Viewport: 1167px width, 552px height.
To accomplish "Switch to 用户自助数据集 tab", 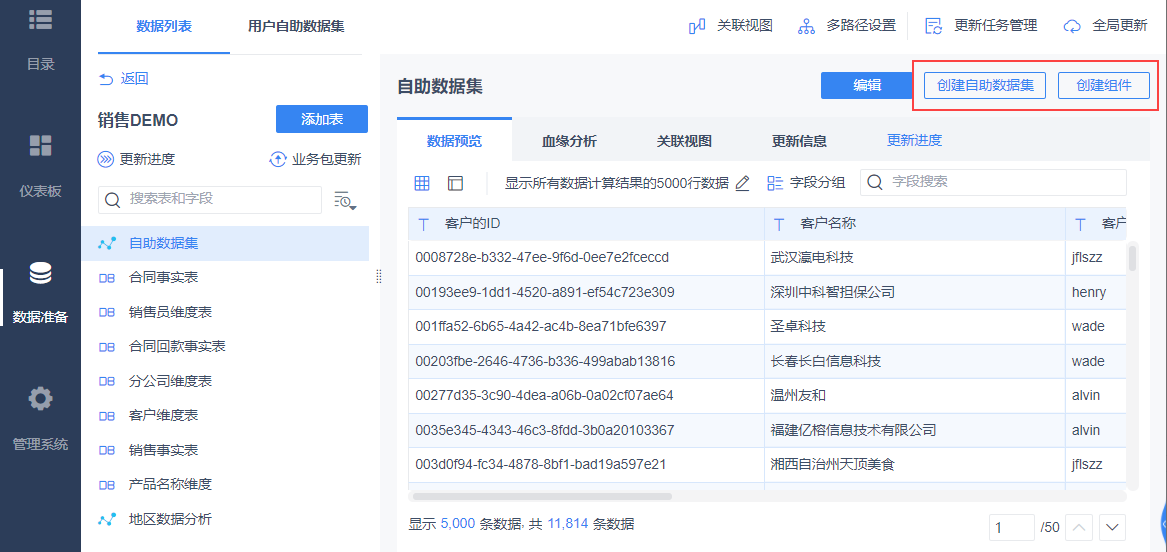I will (x=296, y=27).
